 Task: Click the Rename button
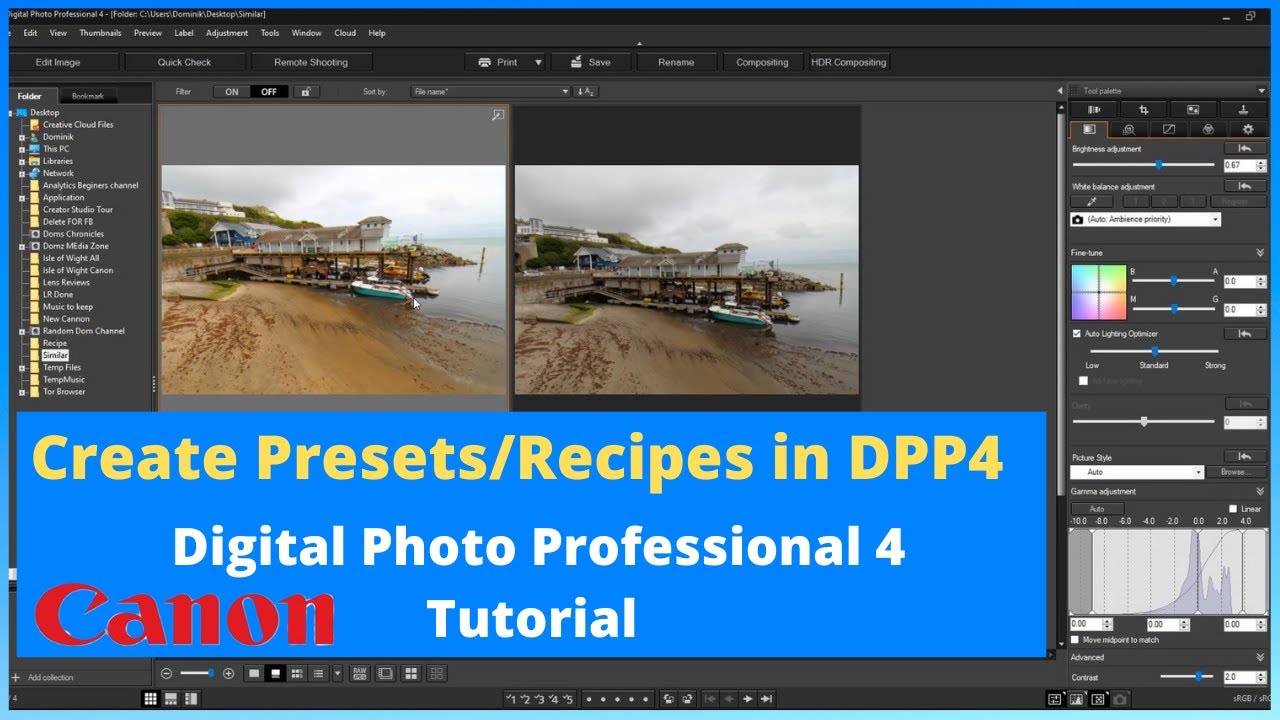click(x=676, y=62)
